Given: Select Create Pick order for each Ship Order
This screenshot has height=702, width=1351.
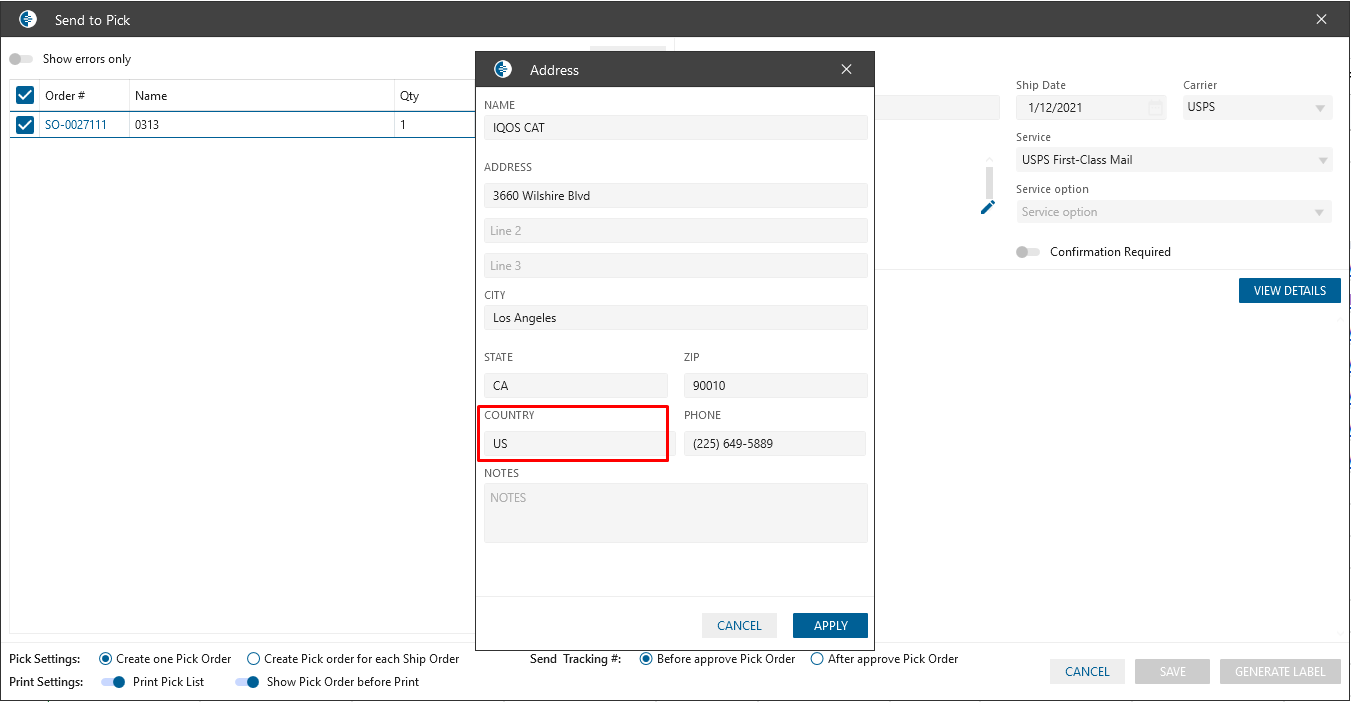Looking at the screenshot, I should coord(254,659).
